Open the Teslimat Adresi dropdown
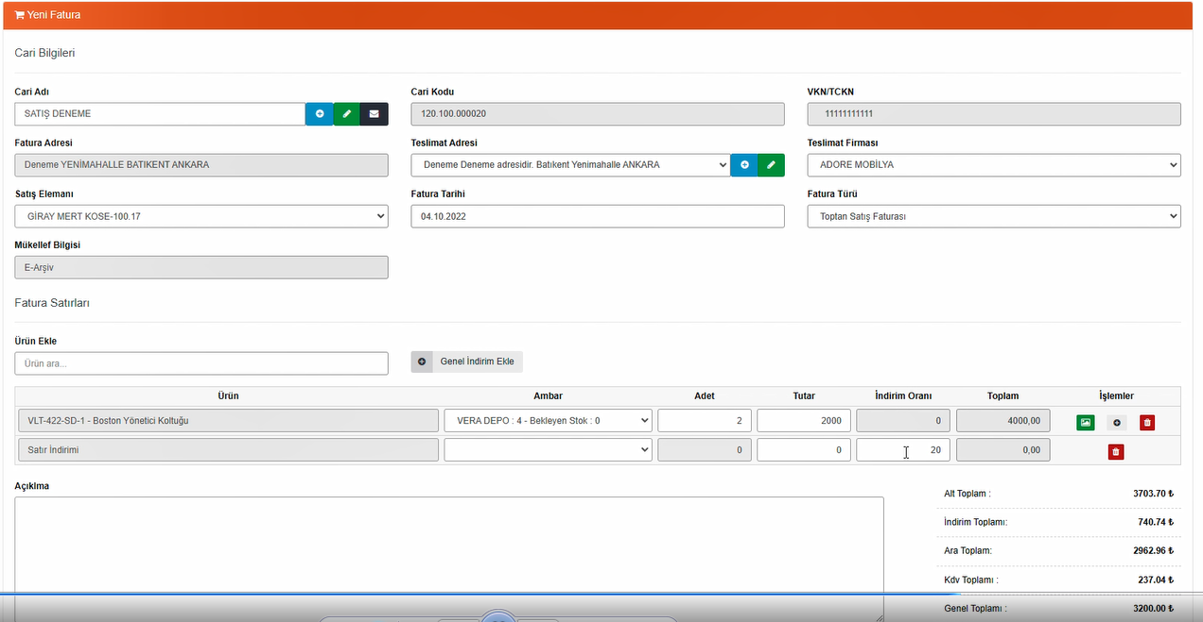 click(x=570, y=165)
